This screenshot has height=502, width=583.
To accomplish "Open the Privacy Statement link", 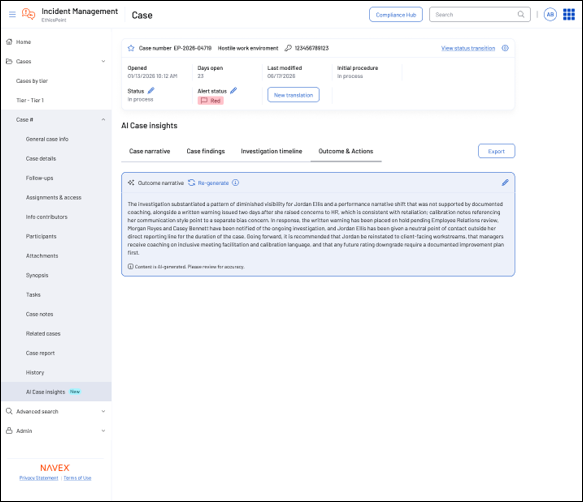I will click(39, 478).
